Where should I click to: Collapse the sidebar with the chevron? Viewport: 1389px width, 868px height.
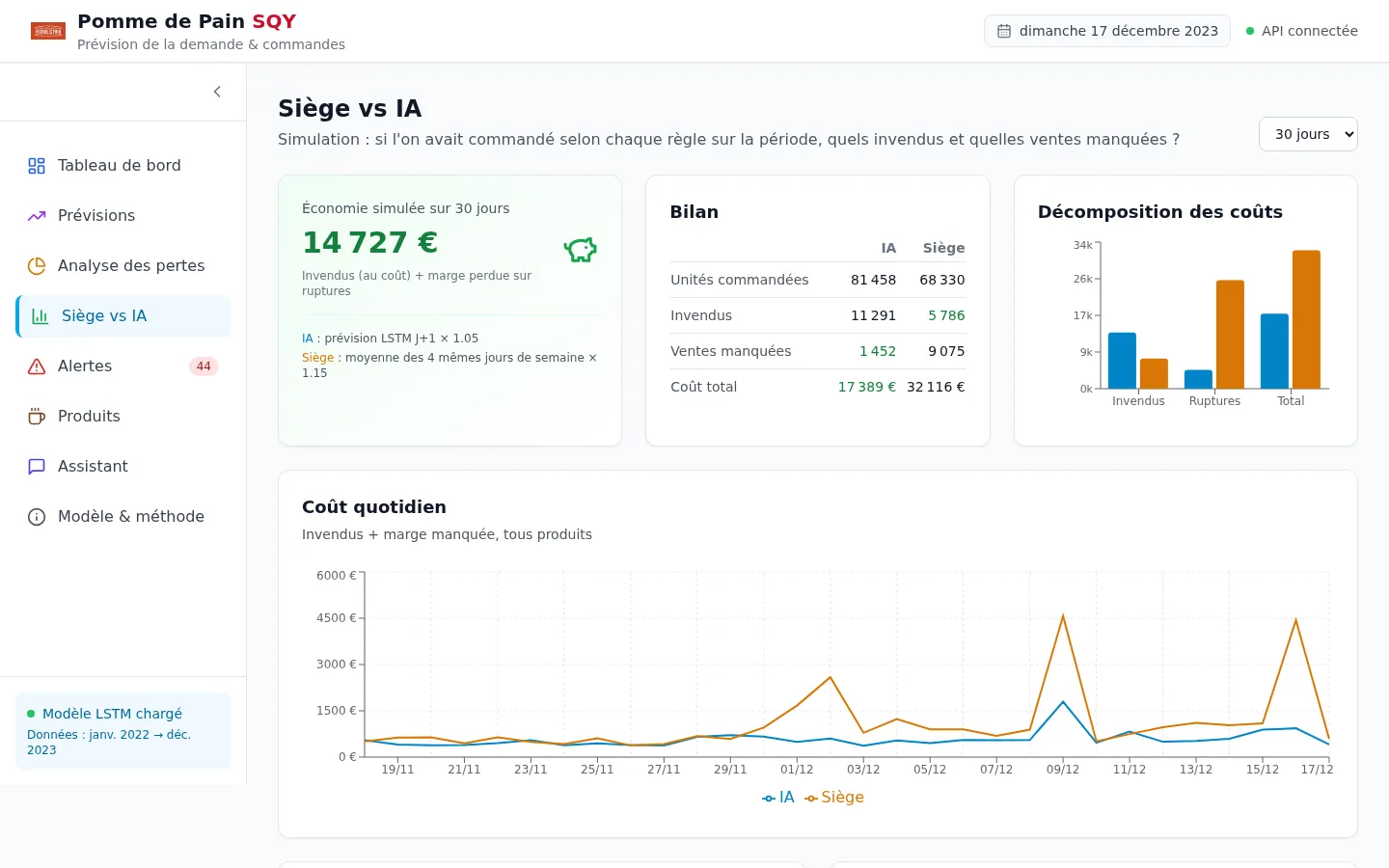pyautogui.click(x=217, y=92)
